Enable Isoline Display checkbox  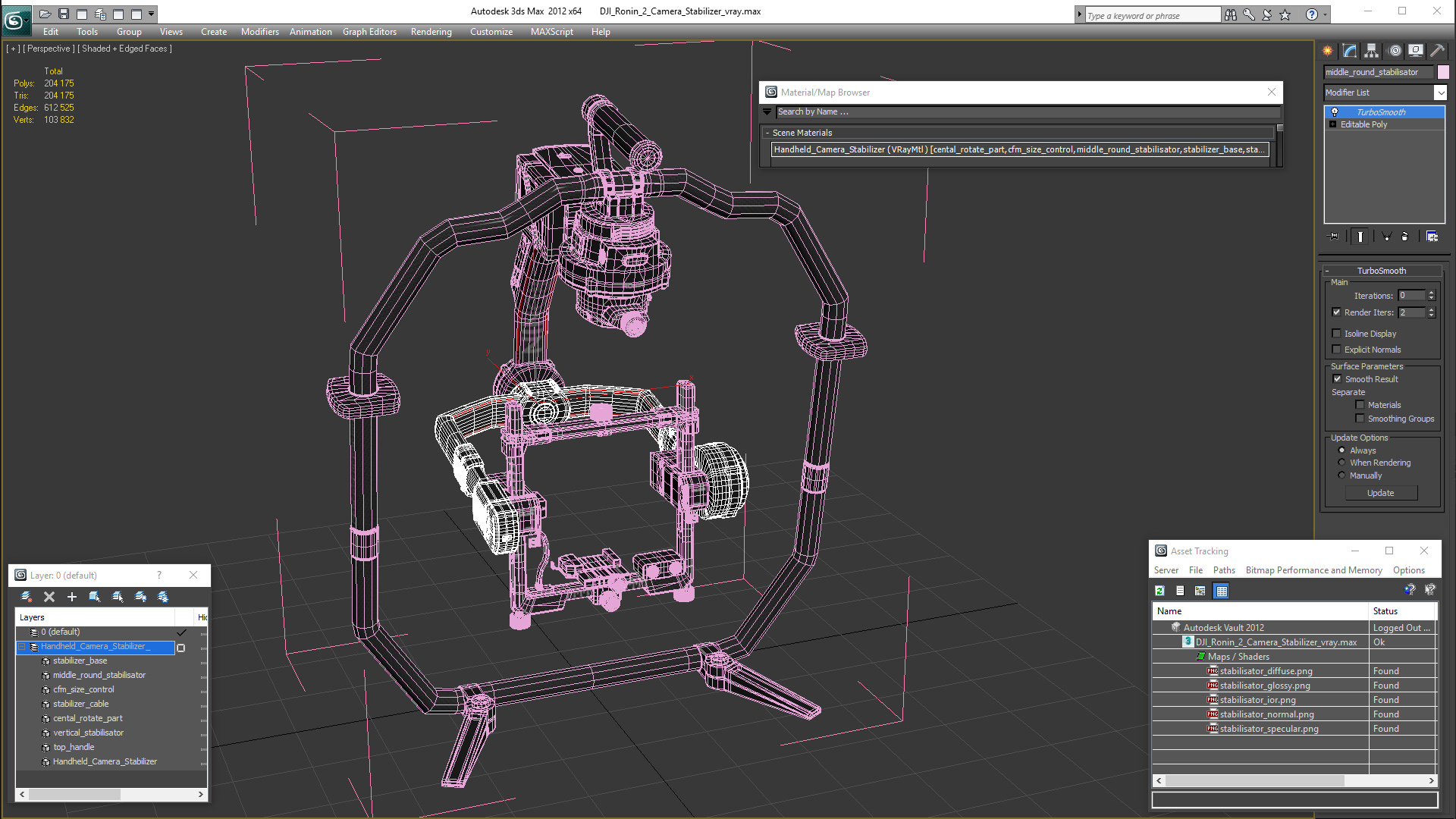click(1336, 334)
